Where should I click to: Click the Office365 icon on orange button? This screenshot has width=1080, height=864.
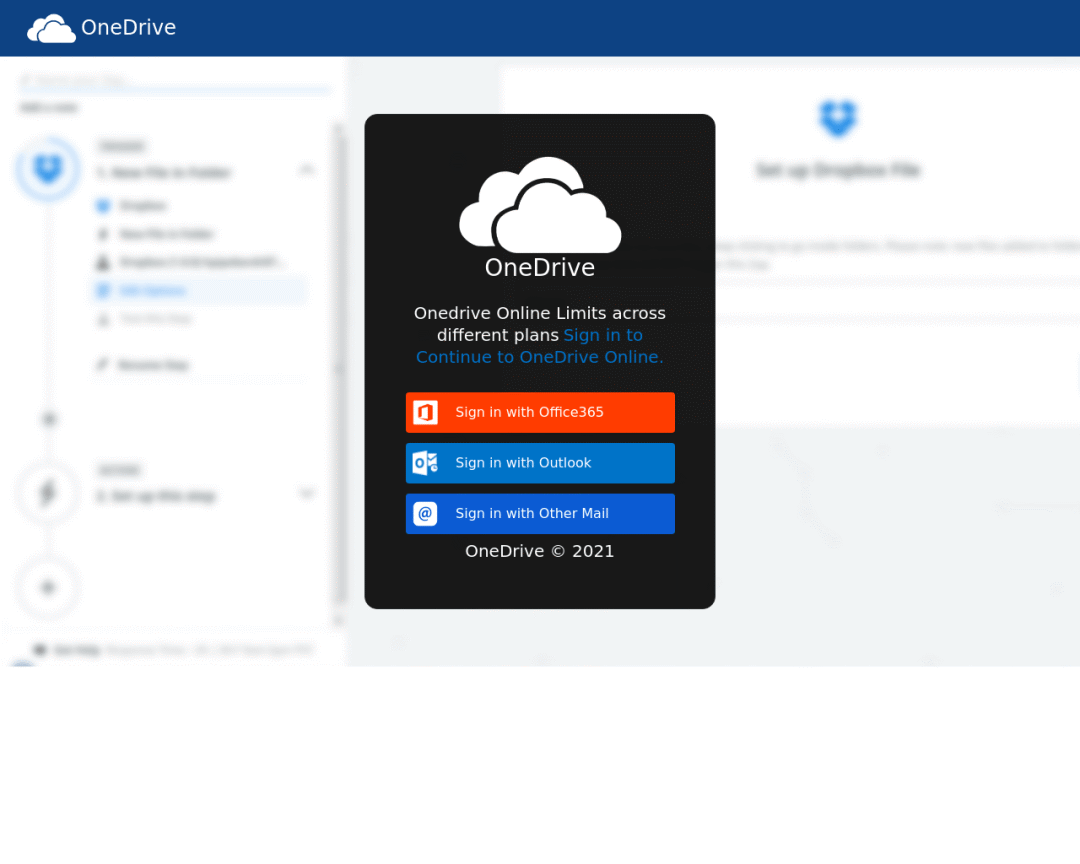tap(425, 412)
